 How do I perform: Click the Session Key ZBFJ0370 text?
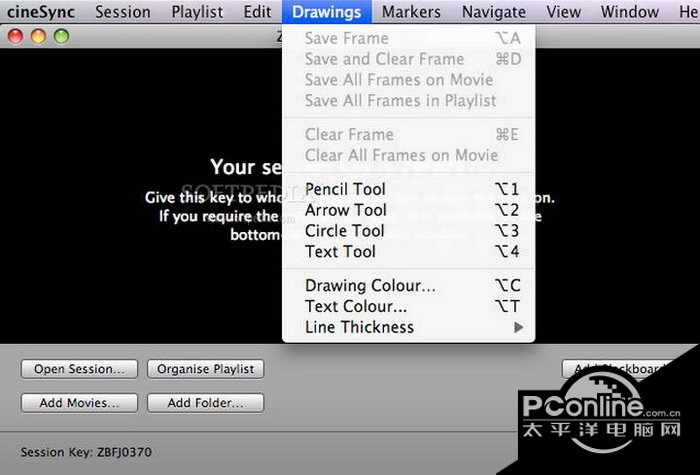pyautogui.click(x=86, y=452)
